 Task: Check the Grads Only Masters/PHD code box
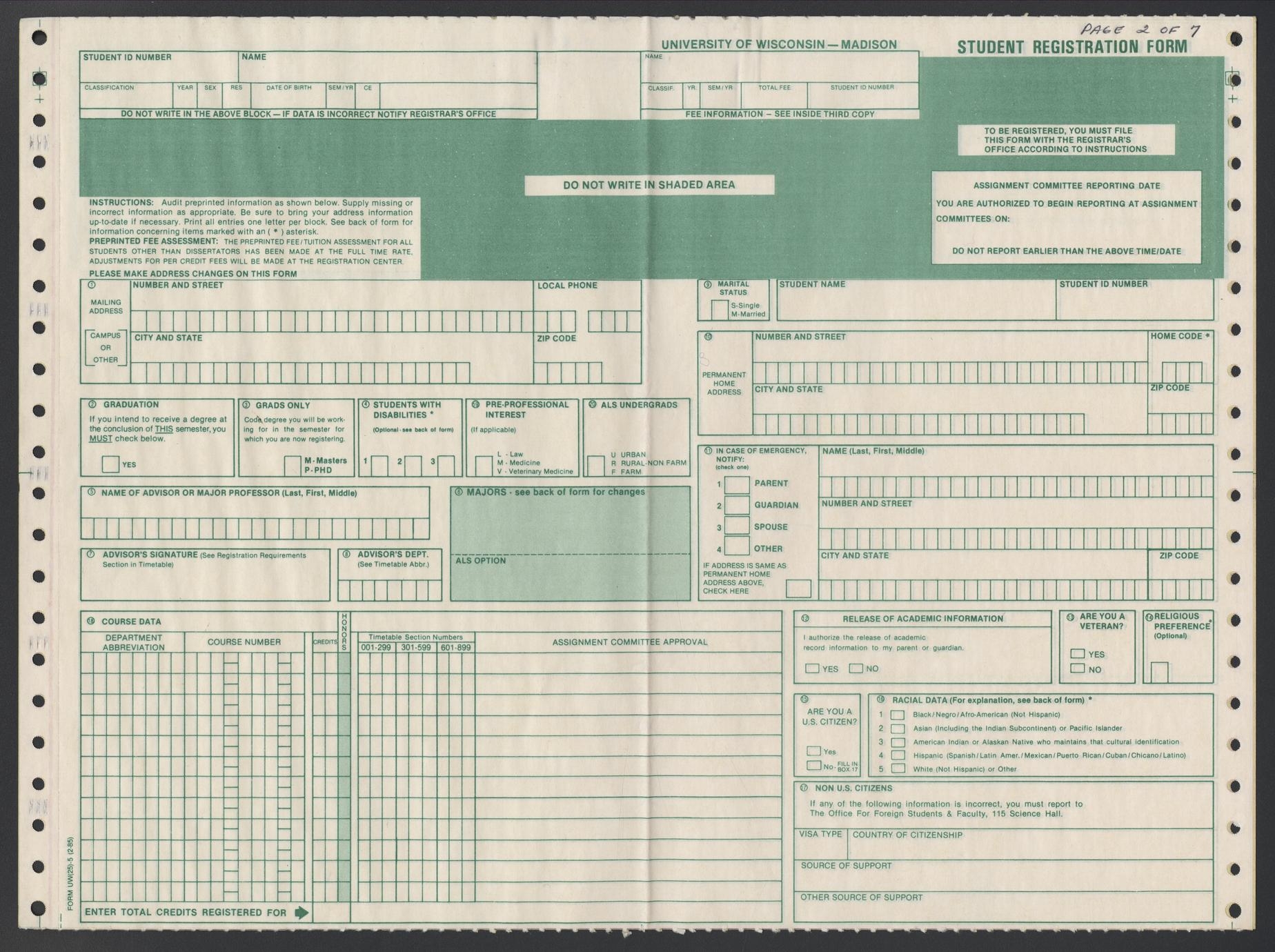pyautogui.click(x=293, y=465)
